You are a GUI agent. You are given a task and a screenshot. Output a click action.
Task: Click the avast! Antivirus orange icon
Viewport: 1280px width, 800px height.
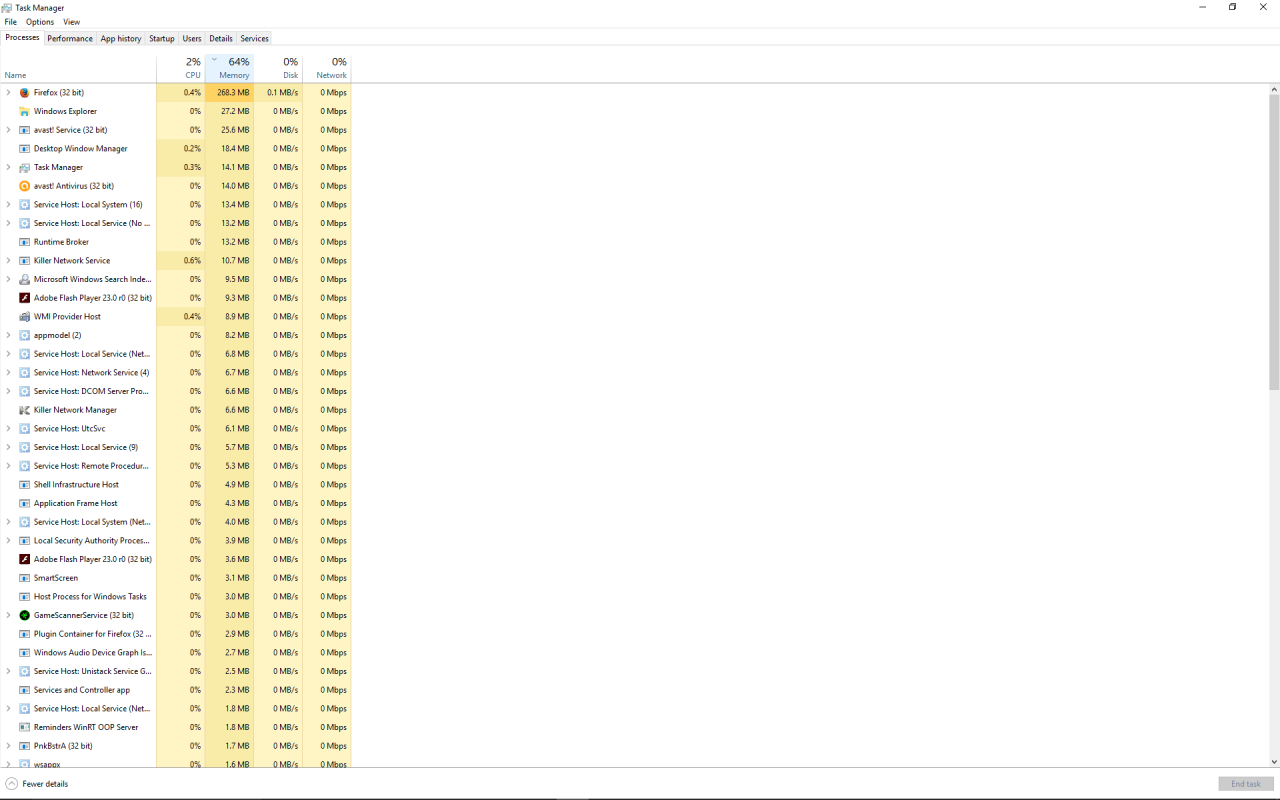pyautogui.click(x=25, y=186)
